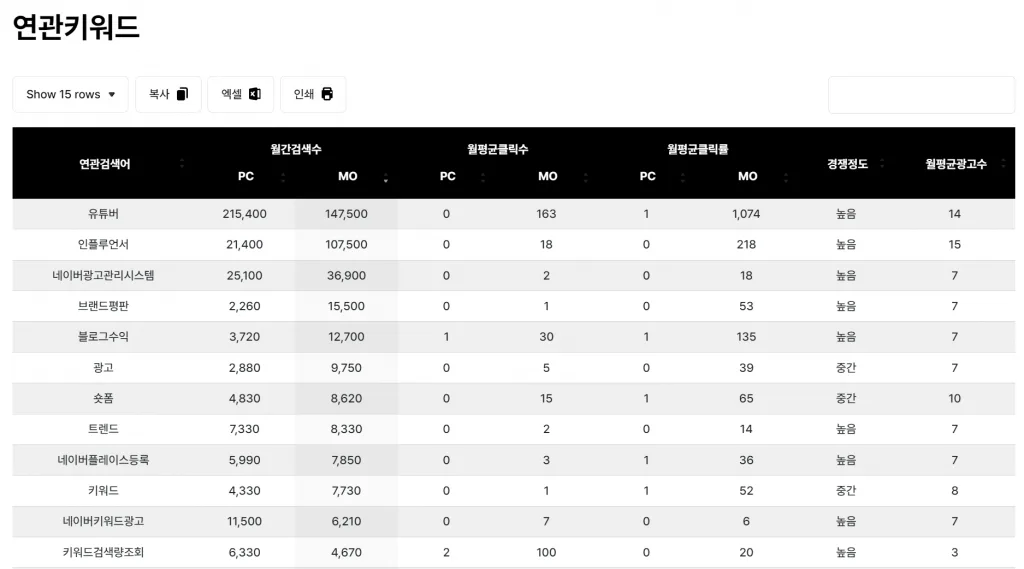Viewport: 1024px width, 569px height.
Task: Click the 네이버키워드광고 keyword cell
Action: 104,521
